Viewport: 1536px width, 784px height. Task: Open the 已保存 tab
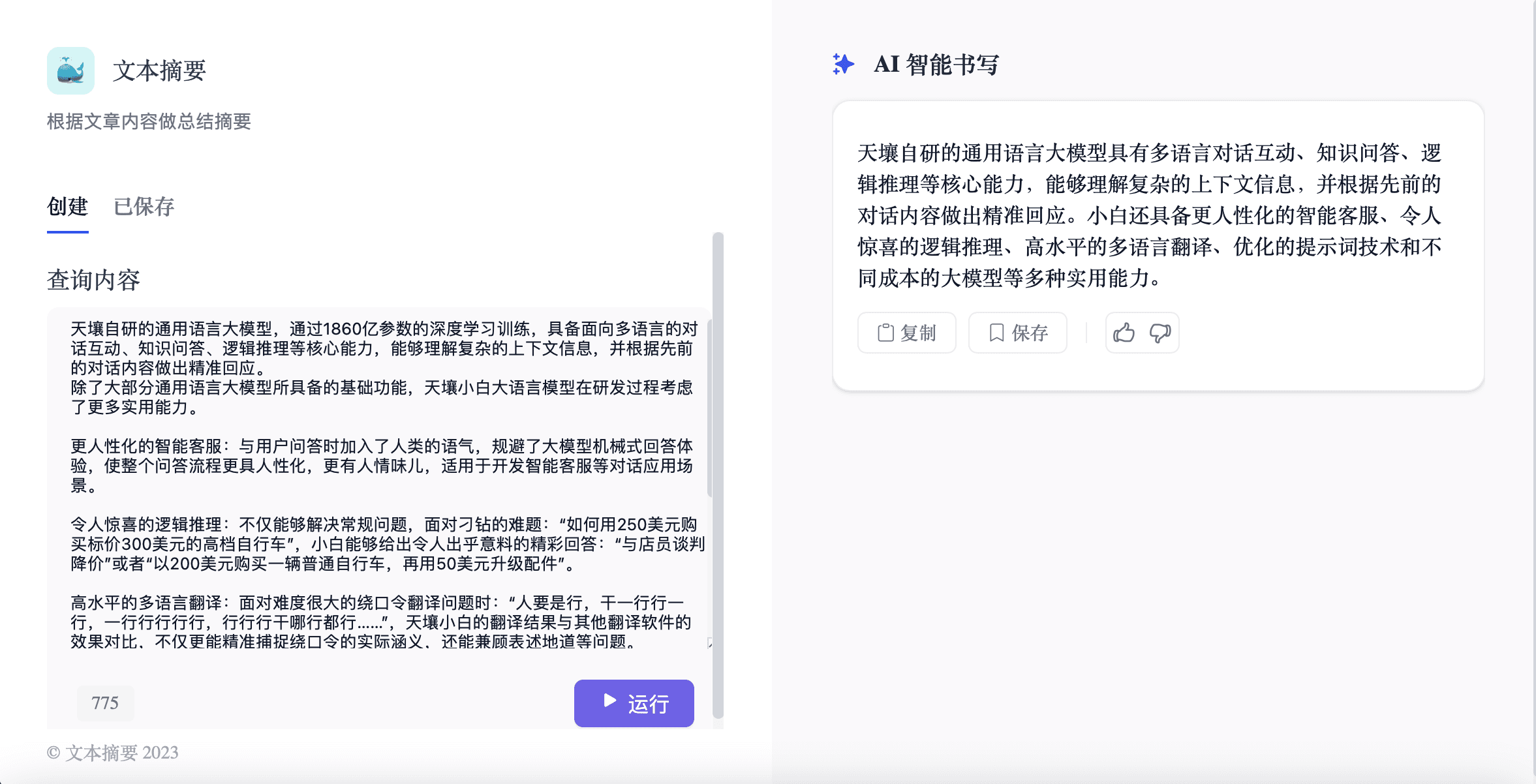pos(144,207)
